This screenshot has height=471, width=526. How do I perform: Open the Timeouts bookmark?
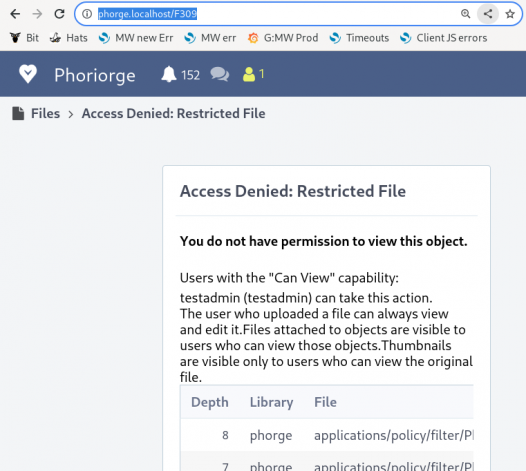[x=359, y=38]
